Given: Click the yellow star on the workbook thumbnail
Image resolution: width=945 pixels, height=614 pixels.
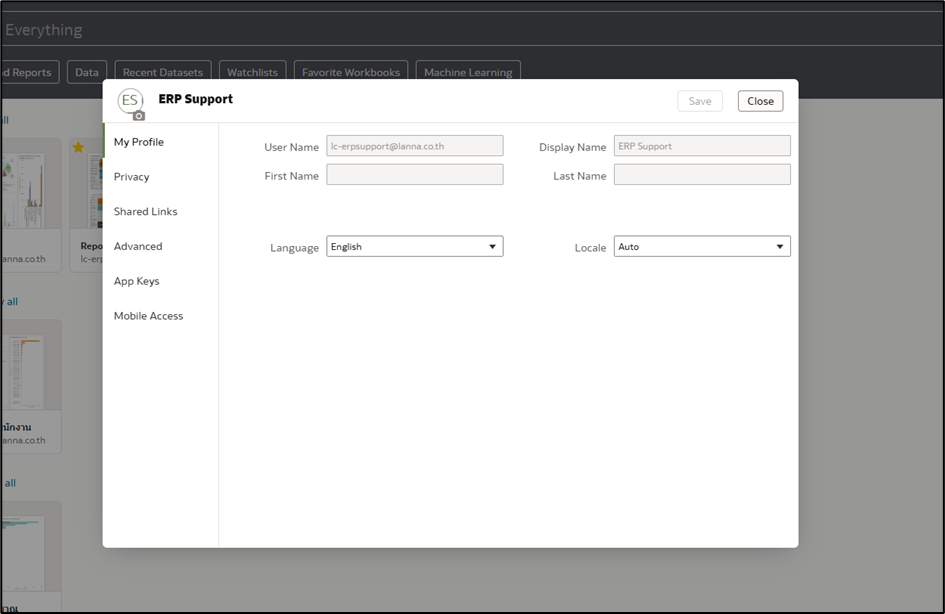Looking at the screenshot, I should click(x=78, y=148).
